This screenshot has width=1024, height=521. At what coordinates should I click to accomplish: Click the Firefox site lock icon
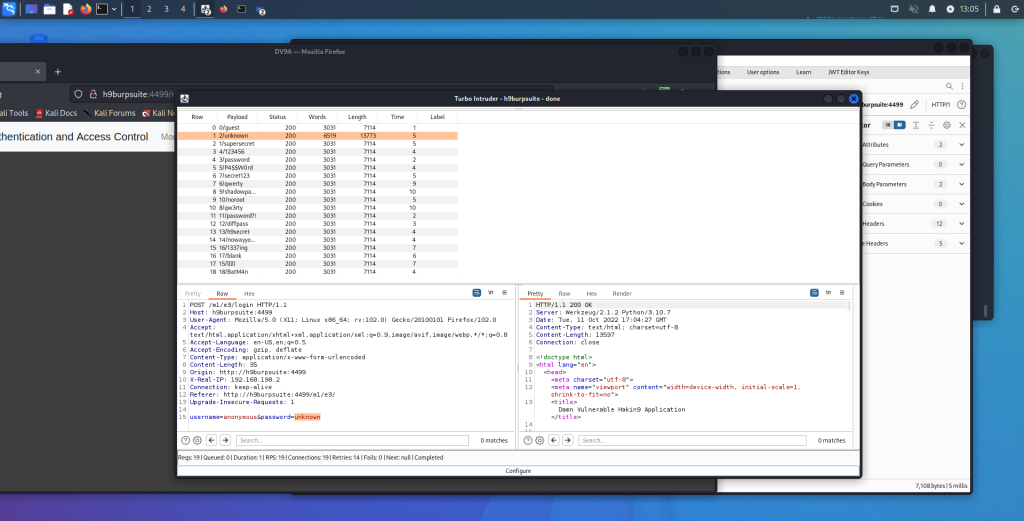pos(93,94)
